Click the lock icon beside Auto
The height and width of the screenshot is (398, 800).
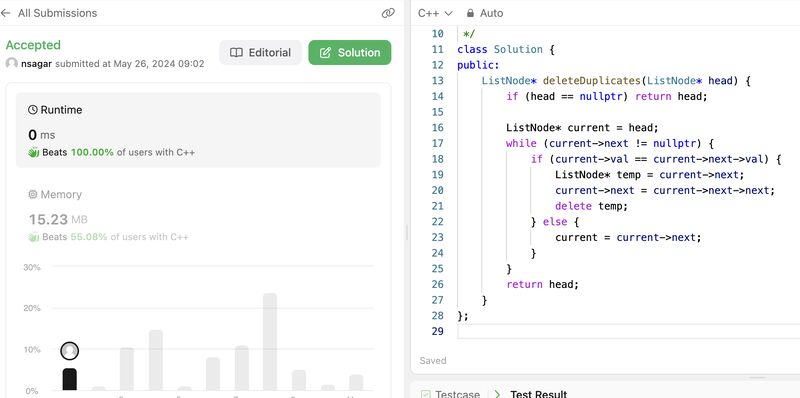pos(470,13)
